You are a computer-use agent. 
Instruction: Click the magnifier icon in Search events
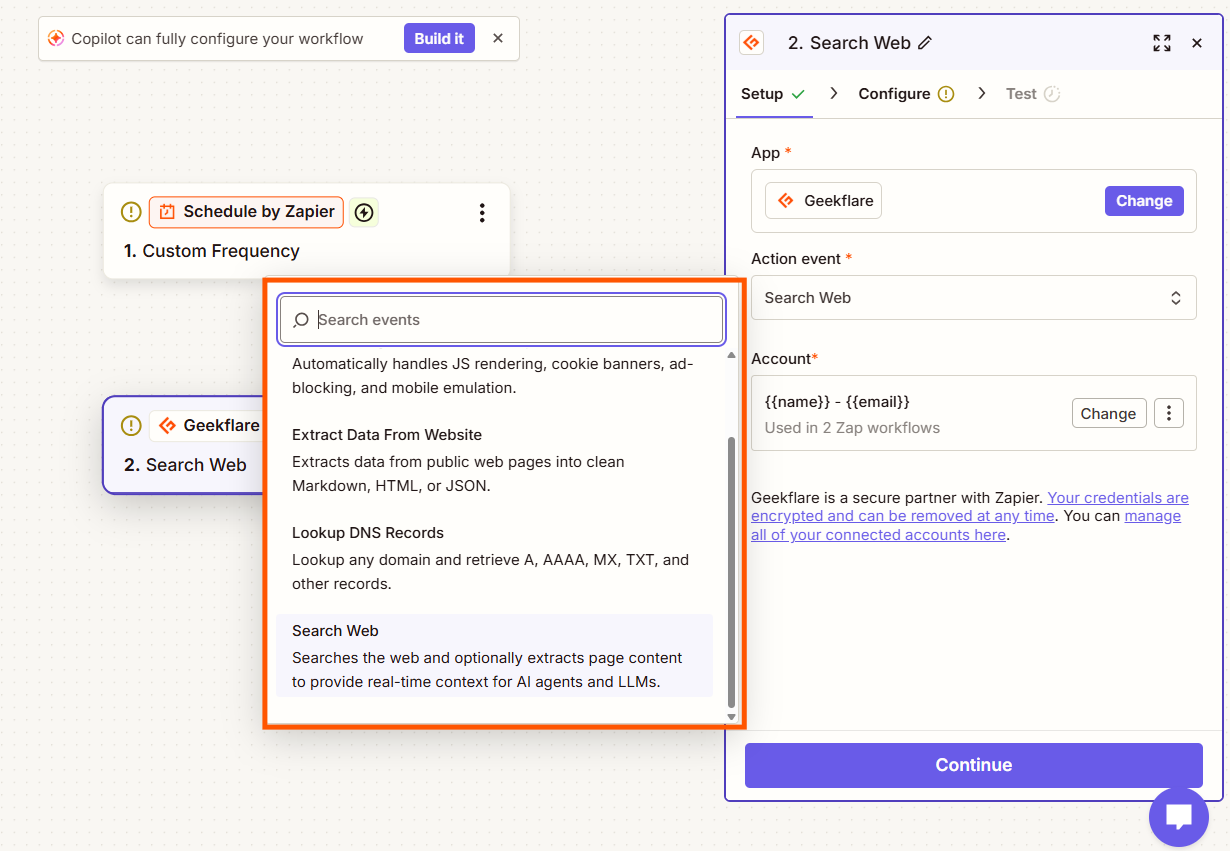click(301, 320)
